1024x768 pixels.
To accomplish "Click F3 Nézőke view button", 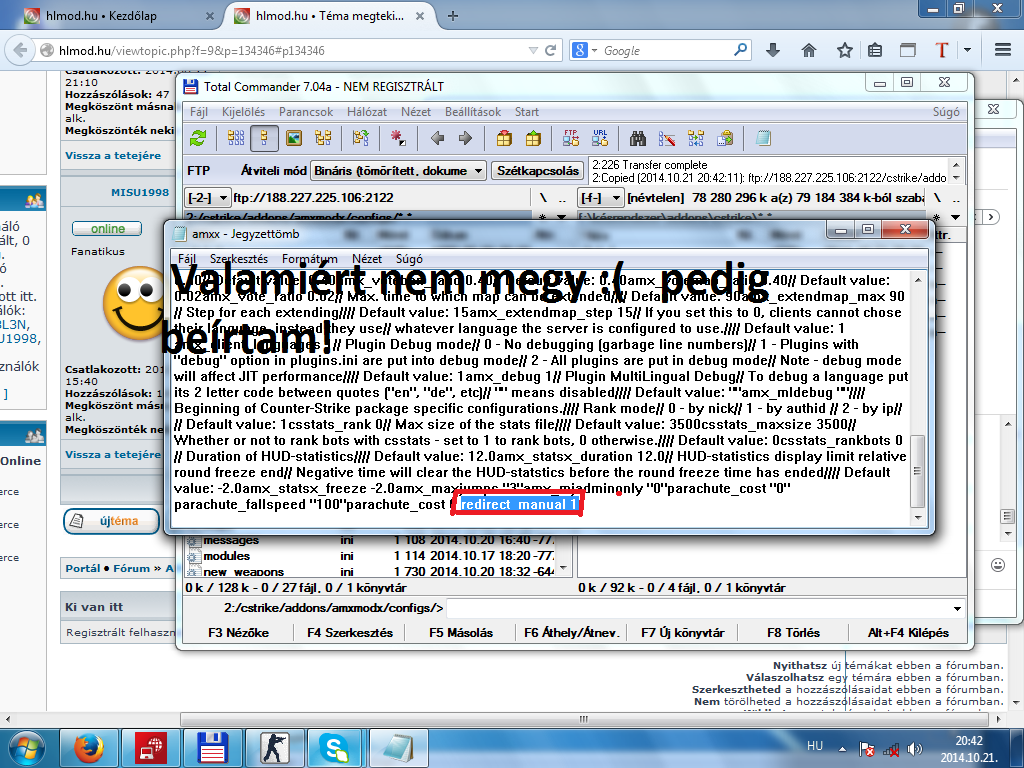I will [238, 632].
